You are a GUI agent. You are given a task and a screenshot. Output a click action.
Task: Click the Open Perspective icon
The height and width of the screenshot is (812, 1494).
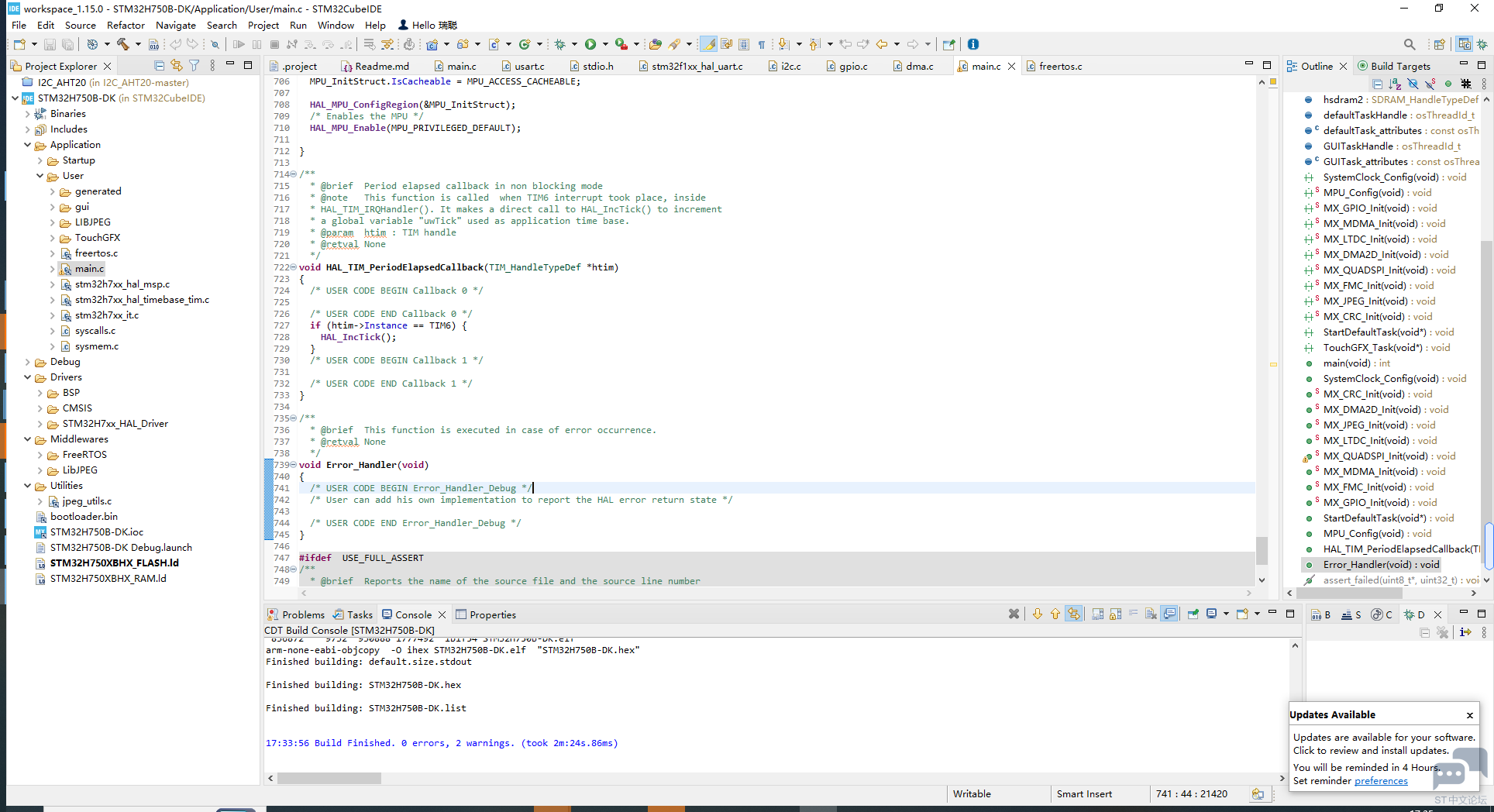(x=1439, y=44)
